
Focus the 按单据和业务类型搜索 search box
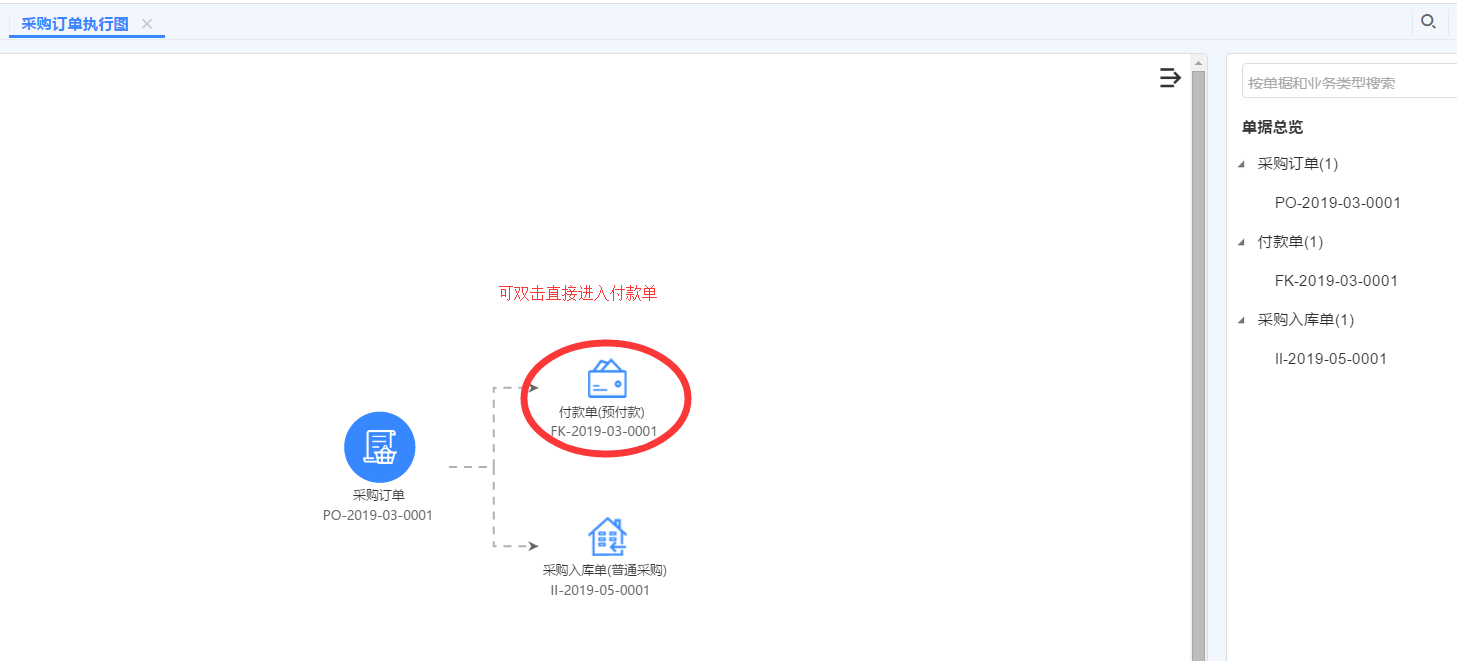(x=1350, y=83)
